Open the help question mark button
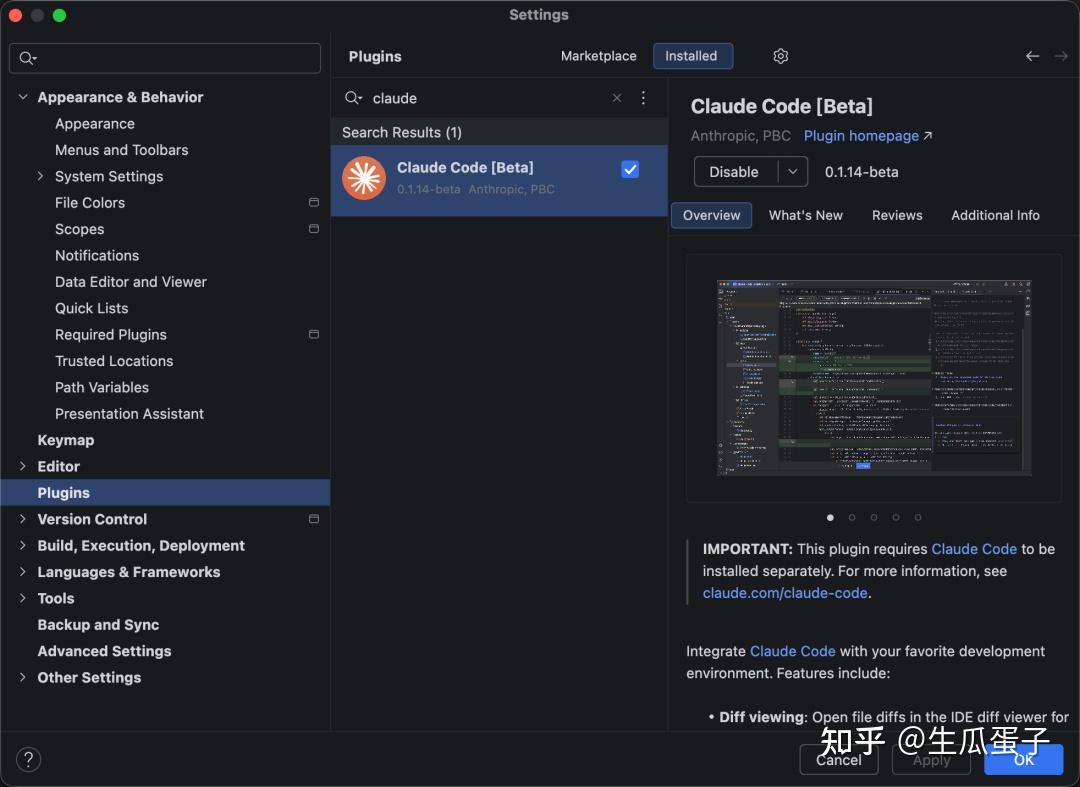This screenshot has height=787, width=1080. (28, 759)
